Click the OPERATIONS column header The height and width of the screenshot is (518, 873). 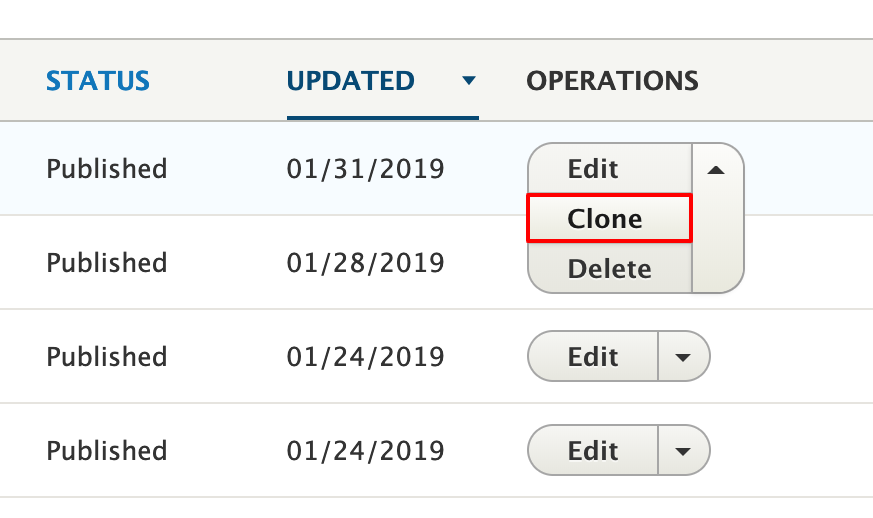(612, 81)
